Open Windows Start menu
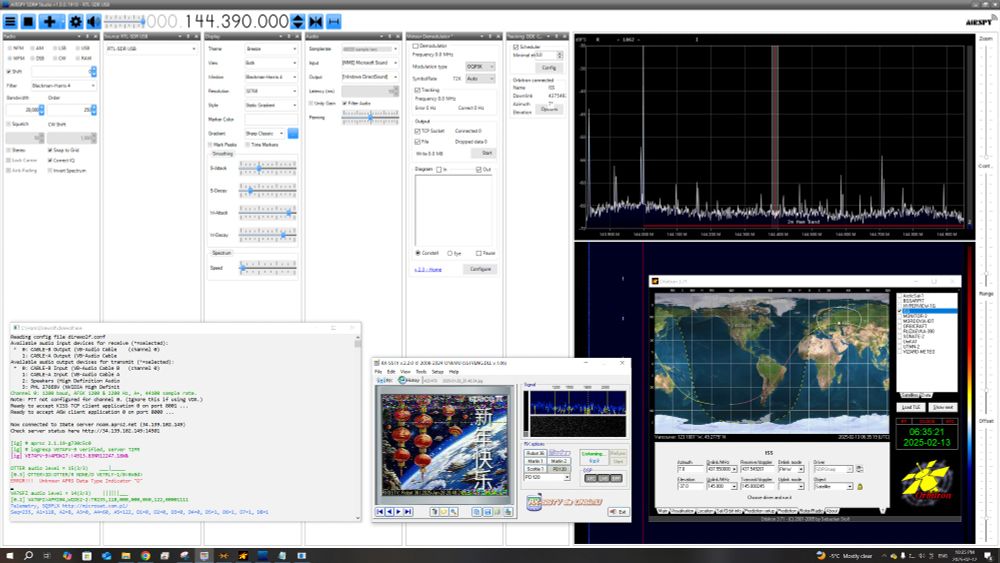The height and width of the screenshot is (563, 1000). [9, 555]
